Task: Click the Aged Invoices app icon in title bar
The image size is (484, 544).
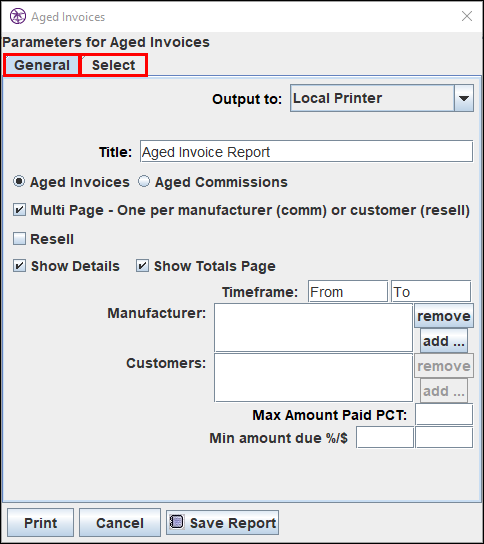Action: (18, 16)
